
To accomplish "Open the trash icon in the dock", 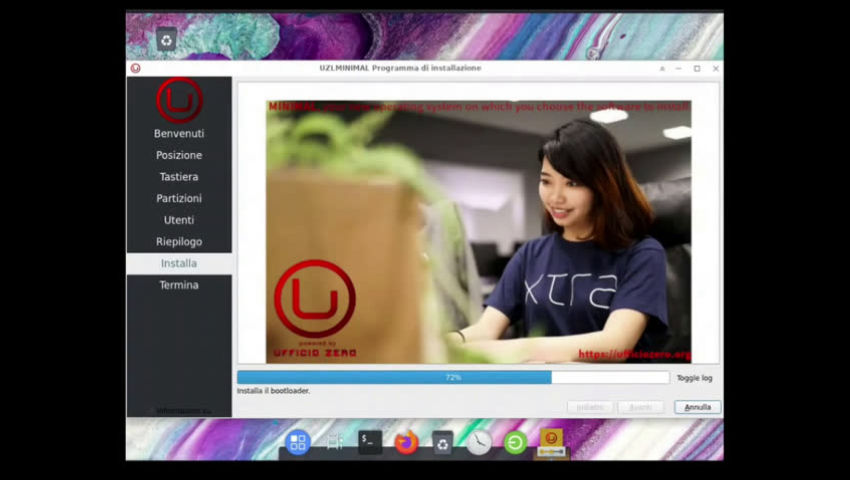I will (442, 442).
